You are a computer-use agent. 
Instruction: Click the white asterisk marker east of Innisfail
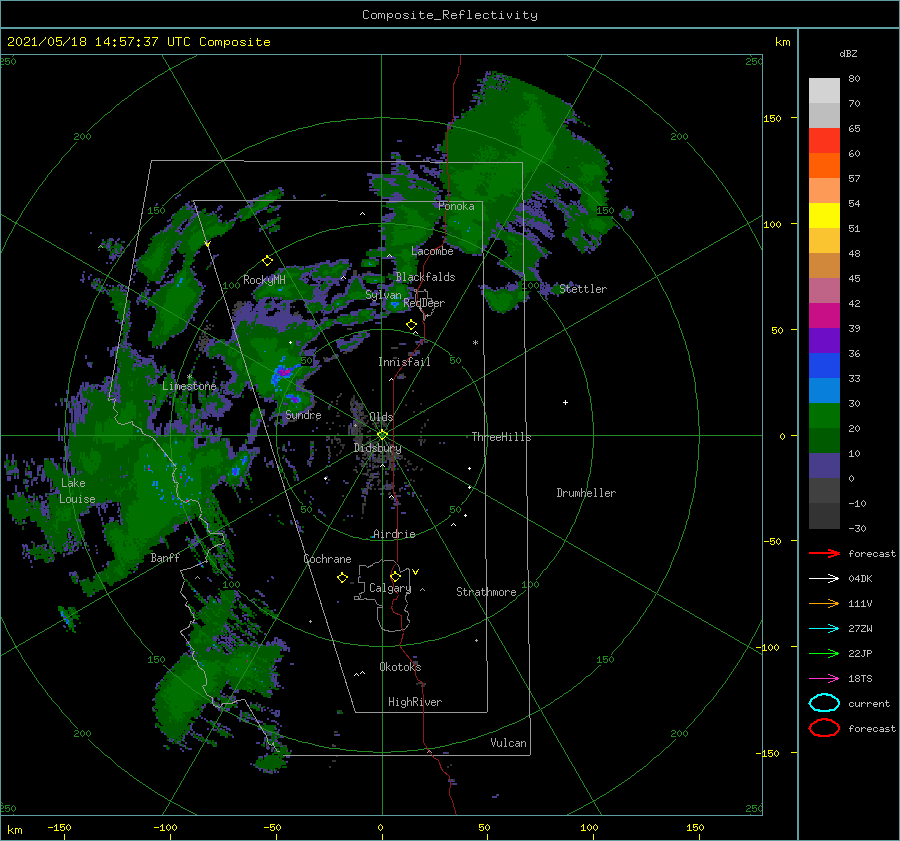coord(475,343)
